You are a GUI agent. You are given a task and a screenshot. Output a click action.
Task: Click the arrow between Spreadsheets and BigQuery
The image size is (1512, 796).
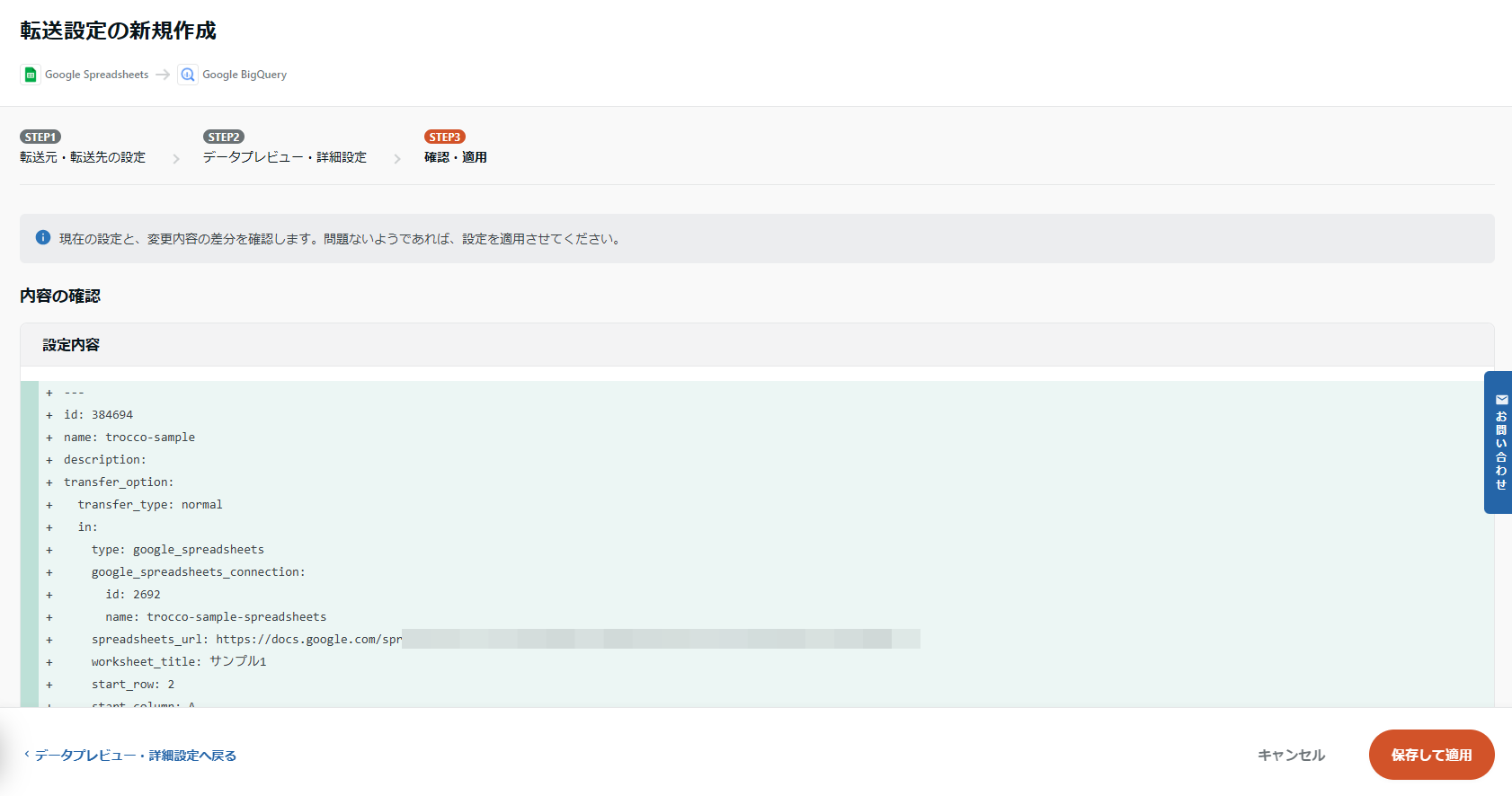coord(163,75)
